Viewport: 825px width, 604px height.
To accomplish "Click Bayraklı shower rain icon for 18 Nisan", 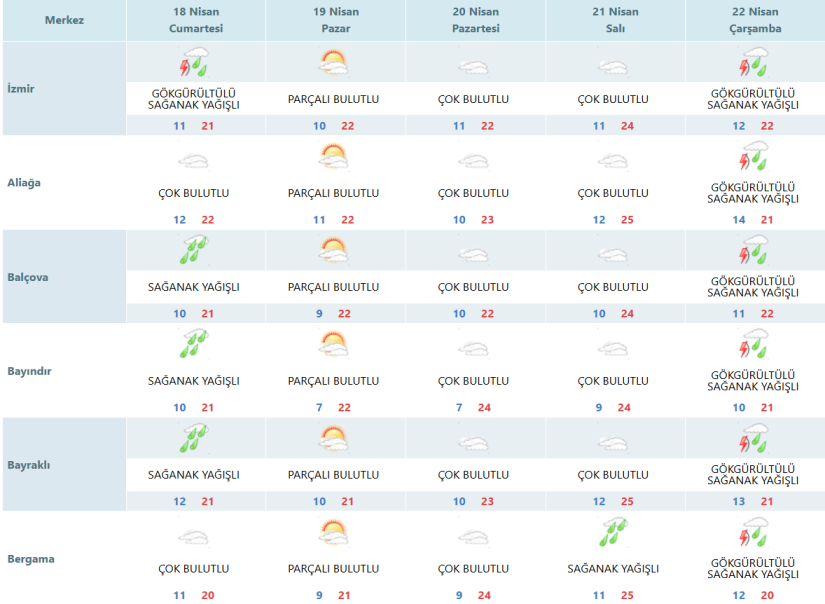I will (194, 439).
